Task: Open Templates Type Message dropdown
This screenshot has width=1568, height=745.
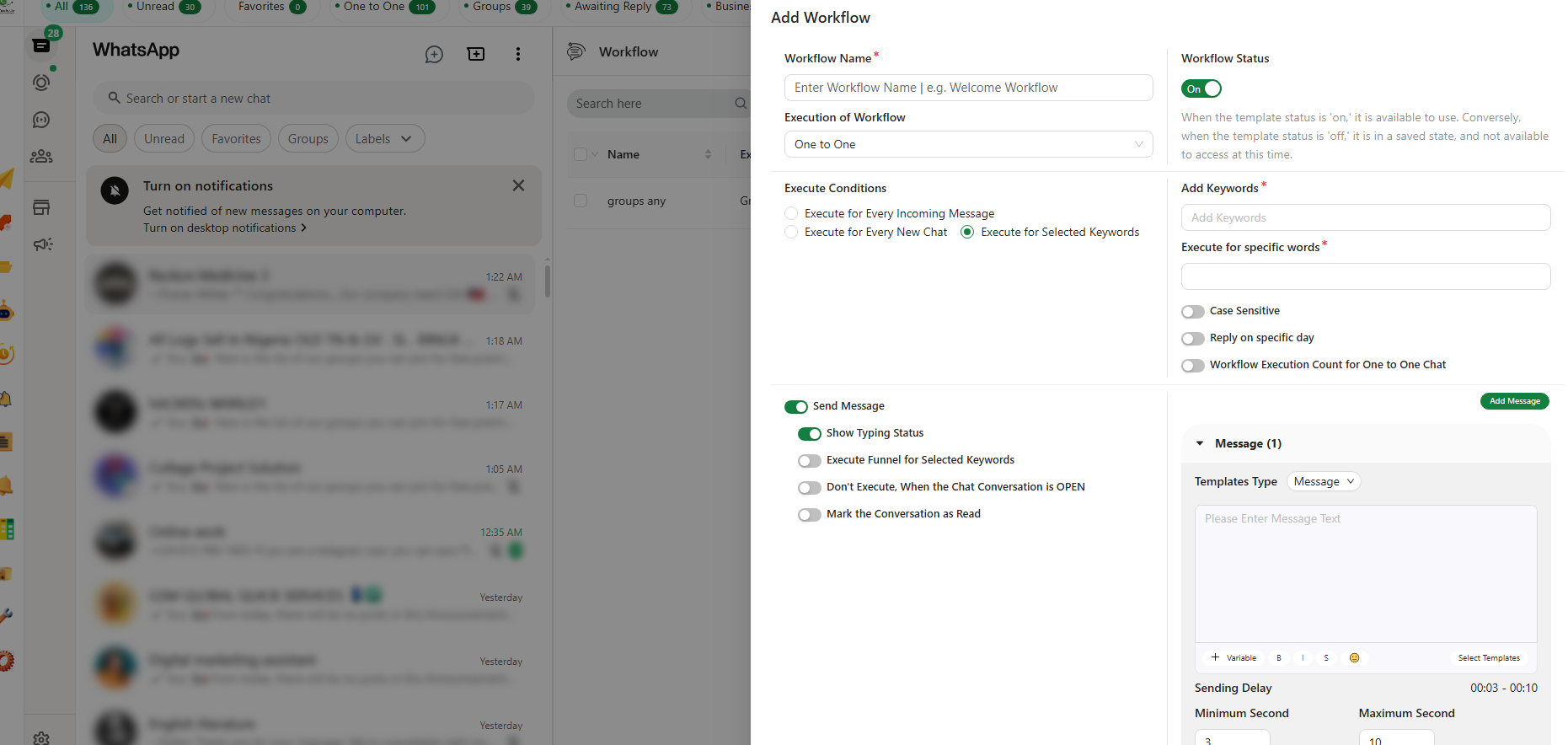Action: (1324, 481)
